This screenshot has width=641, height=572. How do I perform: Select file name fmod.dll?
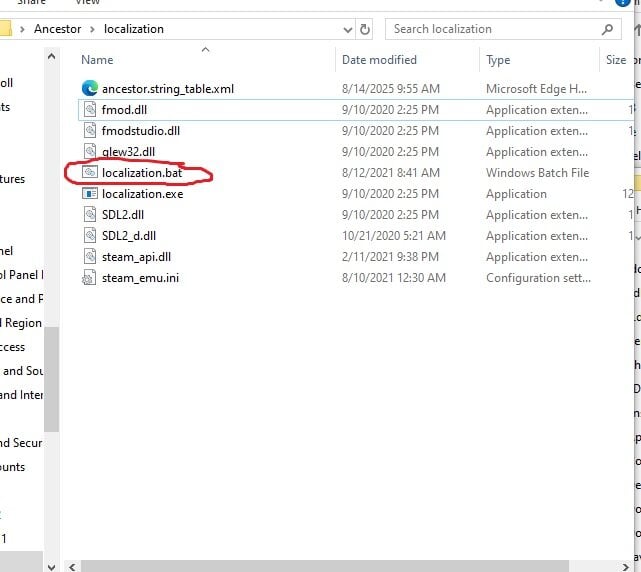124,110
